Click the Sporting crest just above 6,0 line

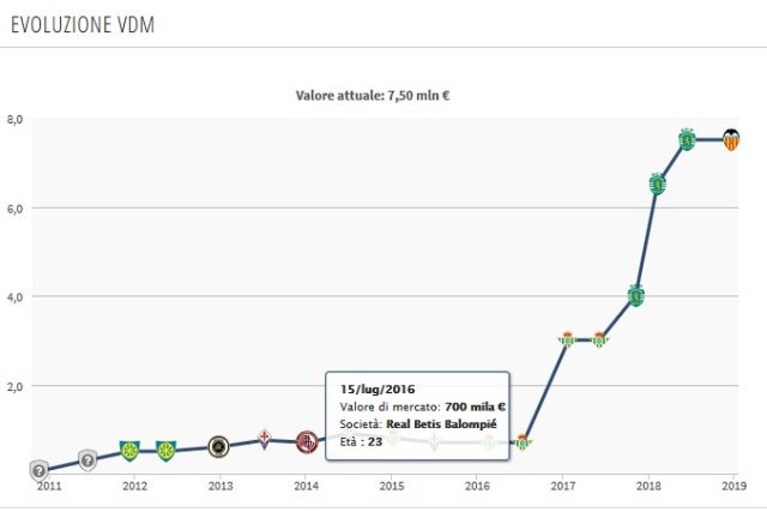(x=658, y=184)
